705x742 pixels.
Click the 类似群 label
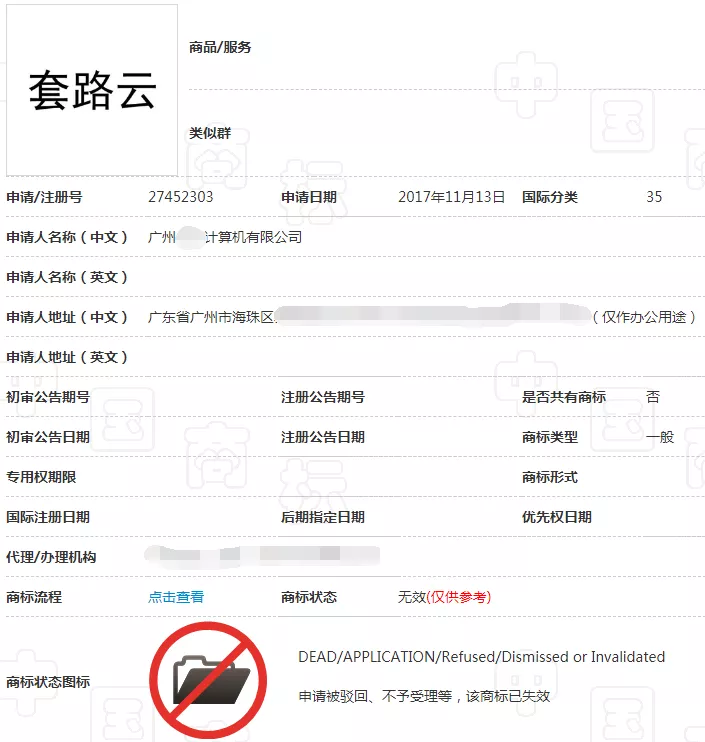tap(210, 133)
